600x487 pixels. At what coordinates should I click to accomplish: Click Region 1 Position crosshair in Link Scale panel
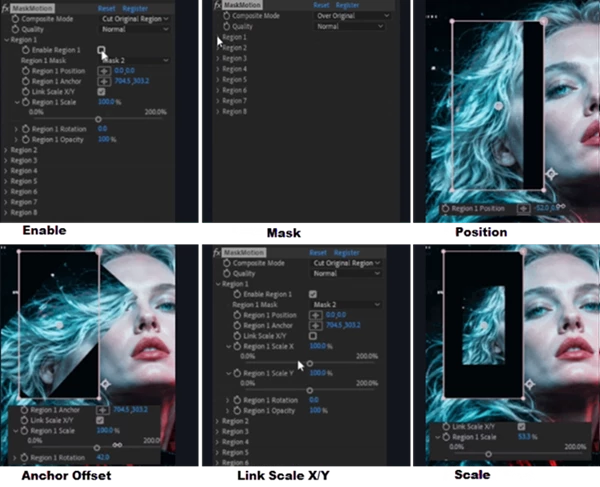(x=316, y=315)
